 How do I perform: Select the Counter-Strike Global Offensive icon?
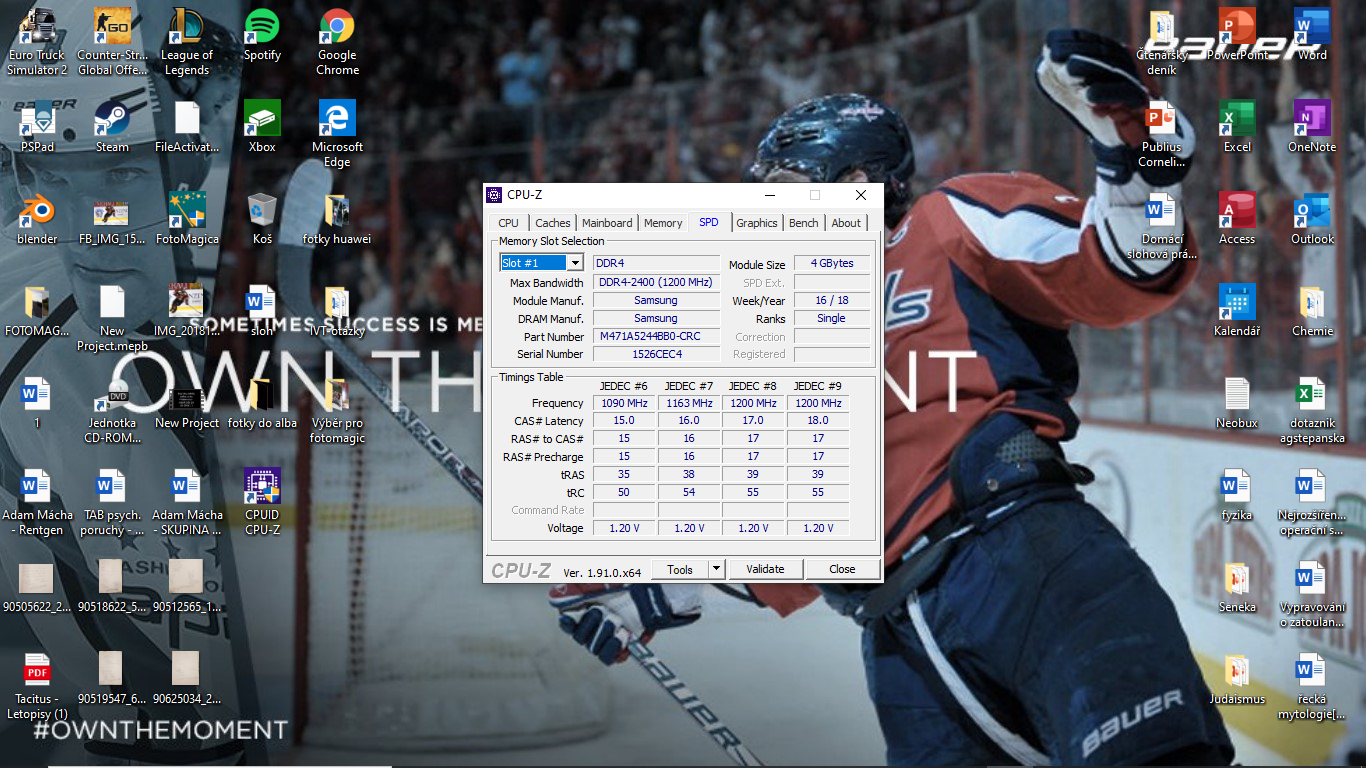(112, 27)
